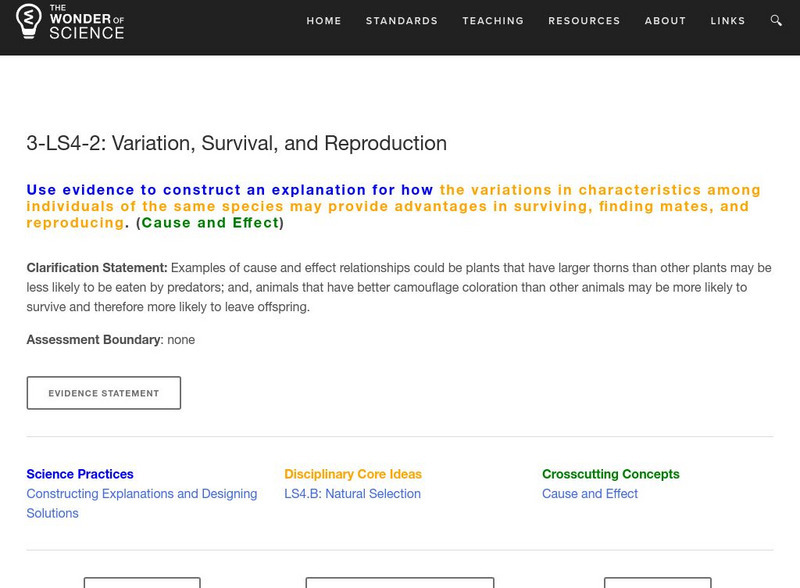
Task: Navigate to the ABOUT page
Action: coord(665,20)
